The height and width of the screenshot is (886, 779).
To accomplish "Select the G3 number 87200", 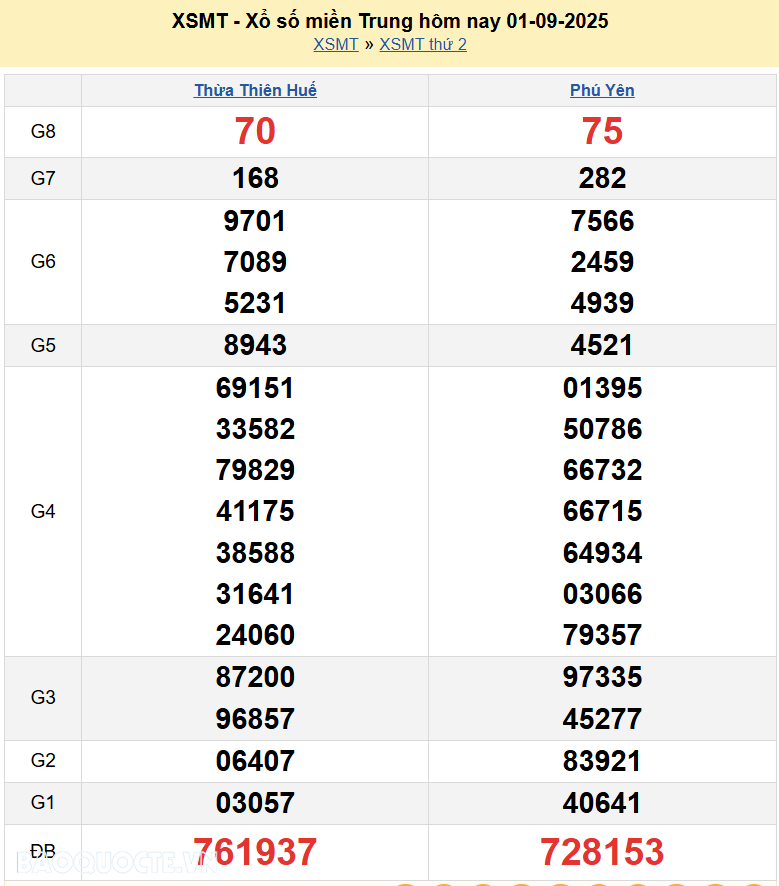I will (x=255, y=677).
